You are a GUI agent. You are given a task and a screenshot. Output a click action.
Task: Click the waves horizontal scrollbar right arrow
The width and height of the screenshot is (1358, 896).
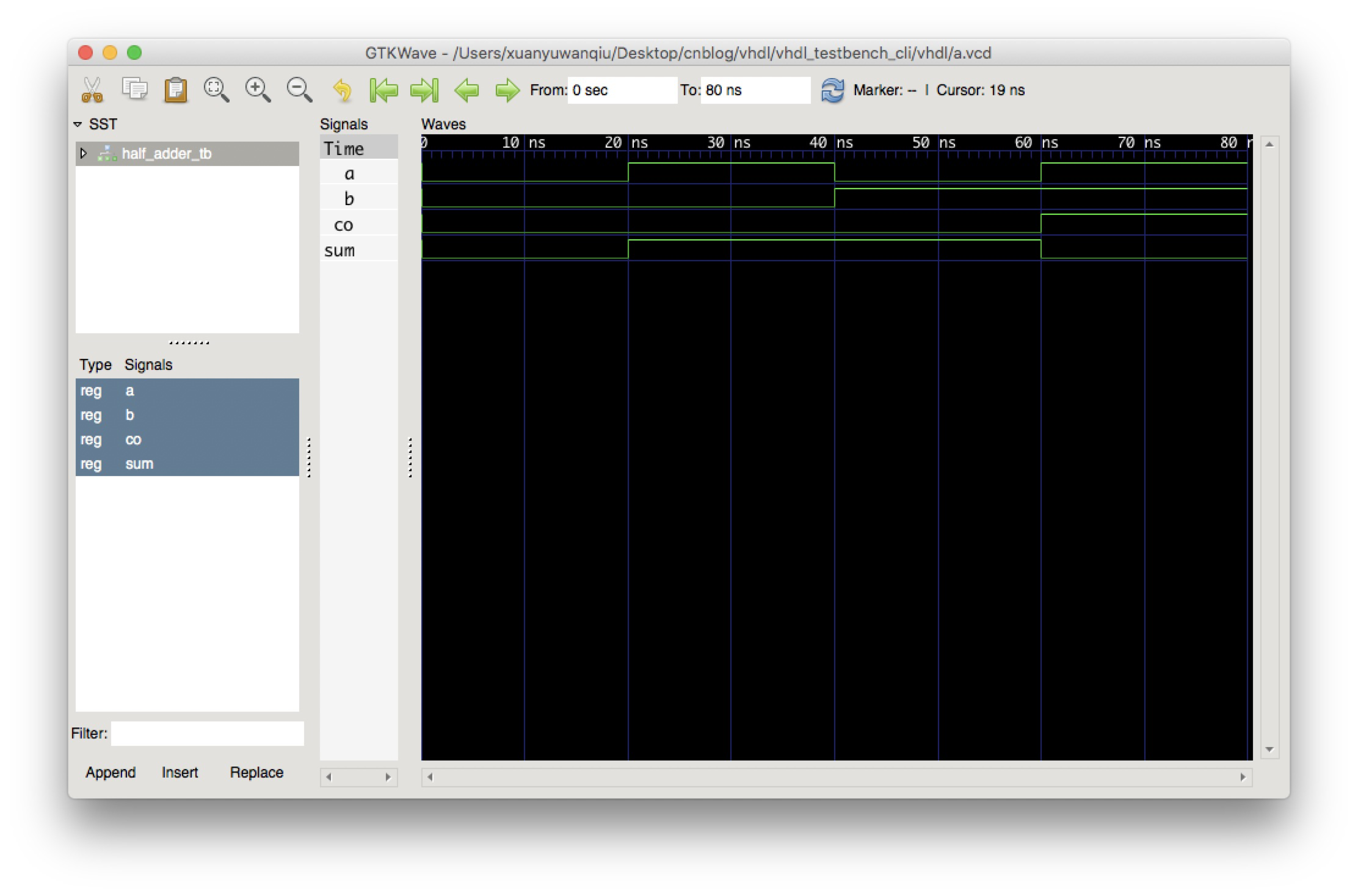1243,777
